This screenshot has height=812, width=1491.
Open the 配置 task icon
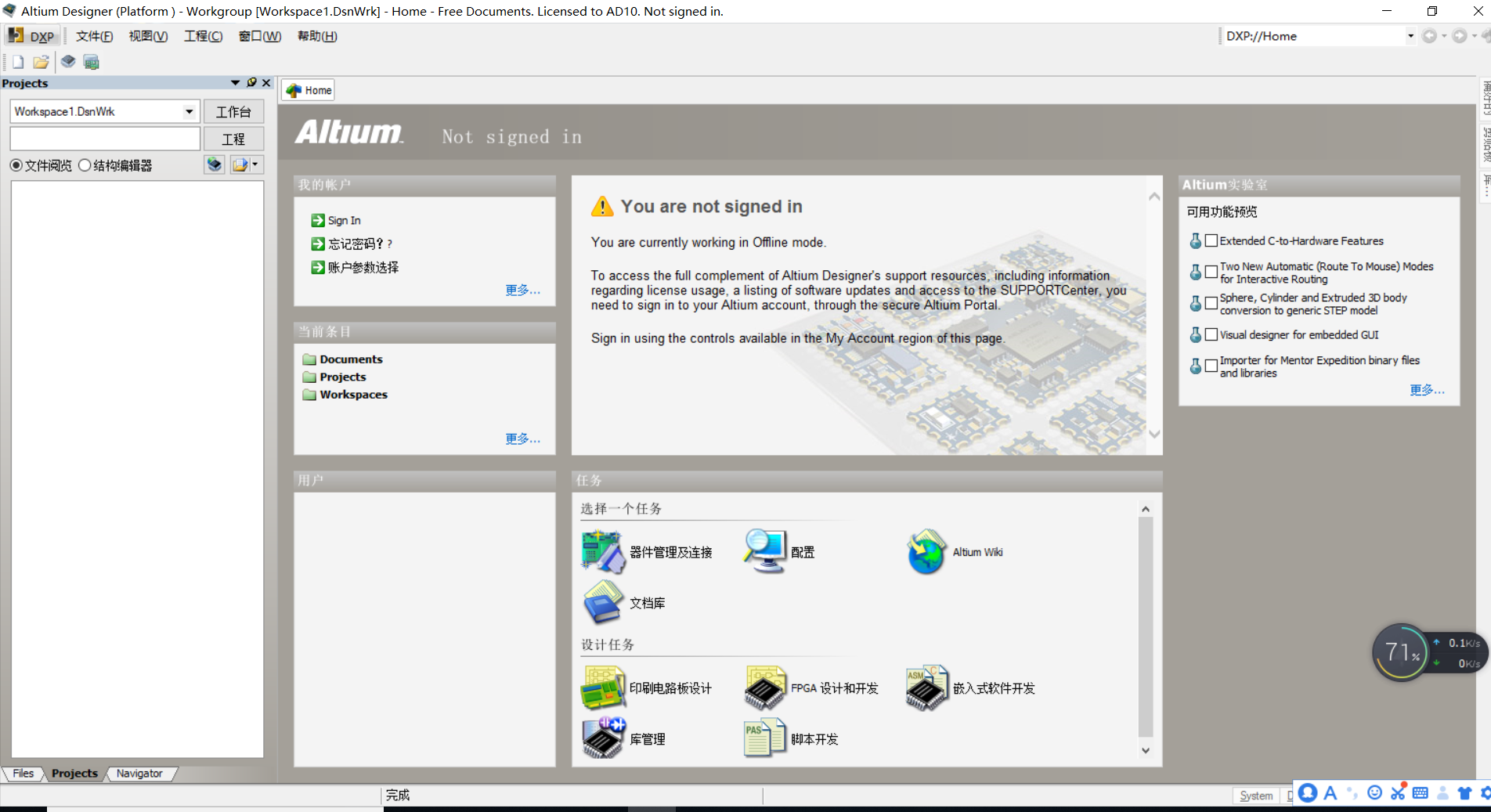[x=764, y=551]
